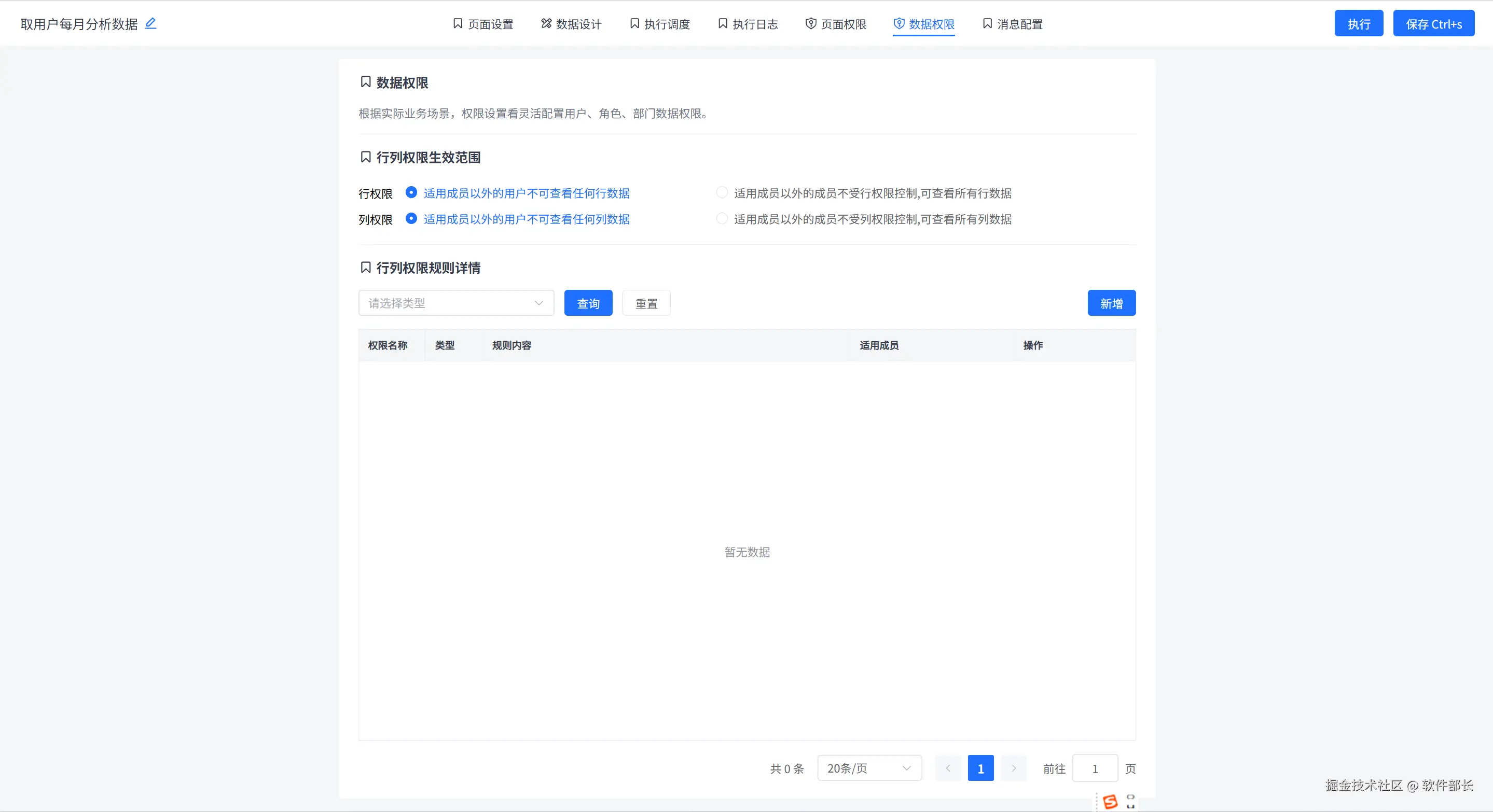1493x812 pixels.
Task: Open the 消息配置 tab
Action: pos(1013,24)
